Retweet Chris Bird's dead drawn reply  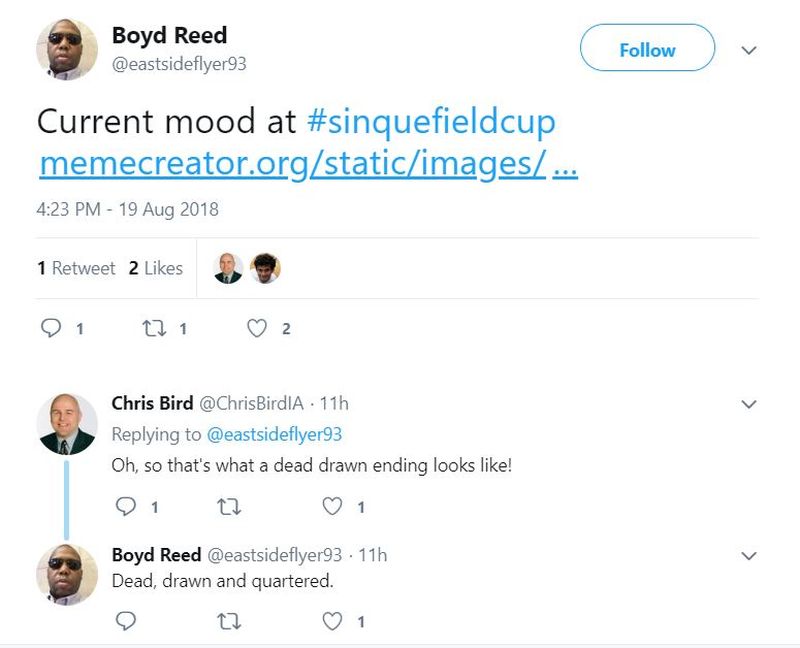coord(228,507)
